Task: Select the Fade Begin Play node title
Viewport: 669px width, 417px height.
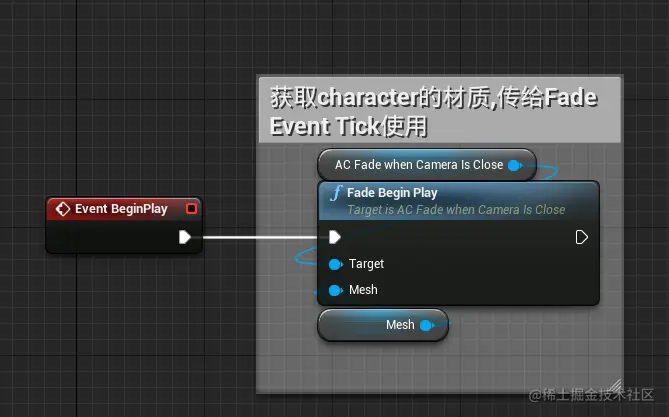Action: (x=392, y=193)
